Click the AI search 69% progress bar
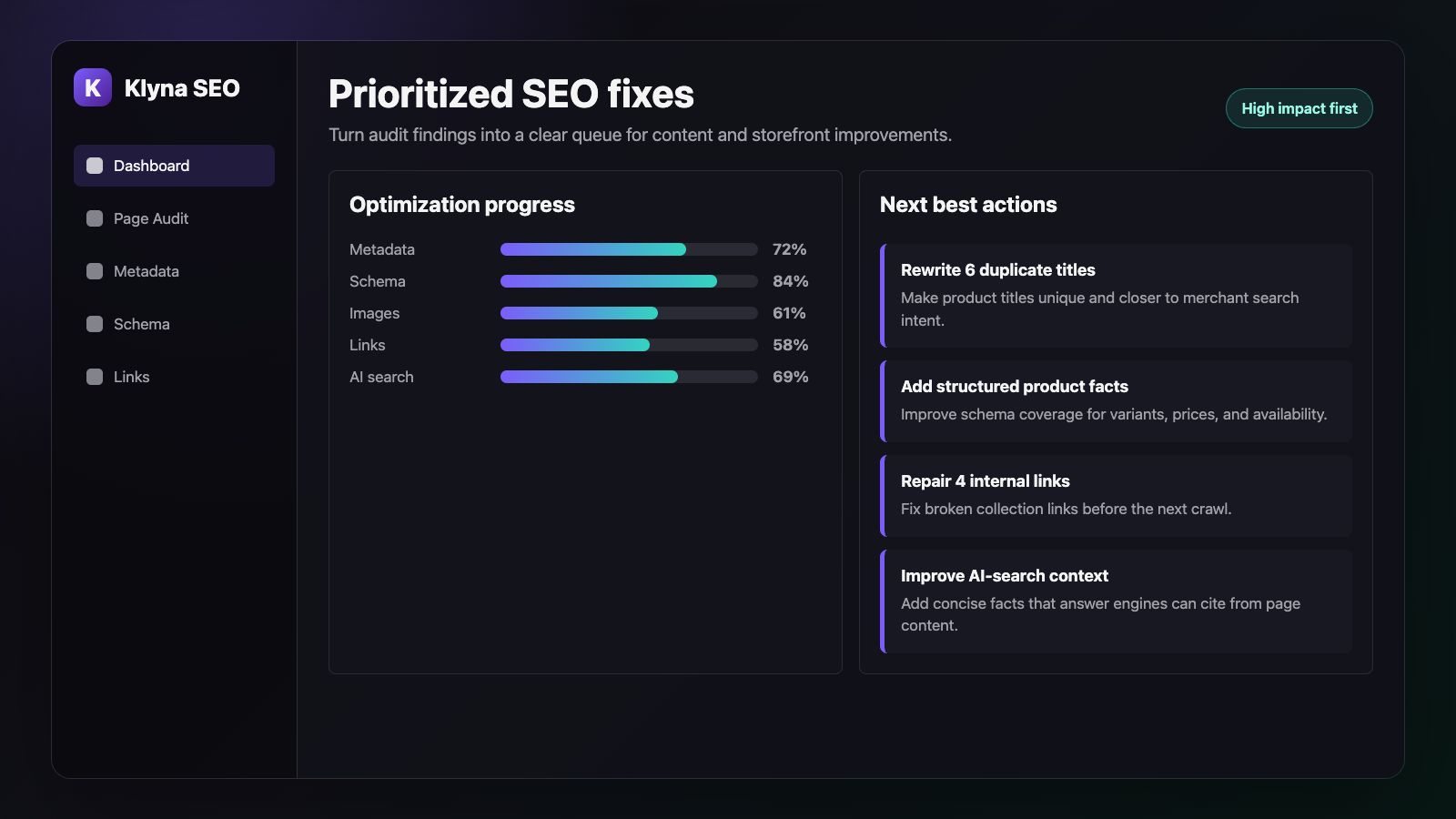This screenshot has width=1456, height=819. coord(629,377)
